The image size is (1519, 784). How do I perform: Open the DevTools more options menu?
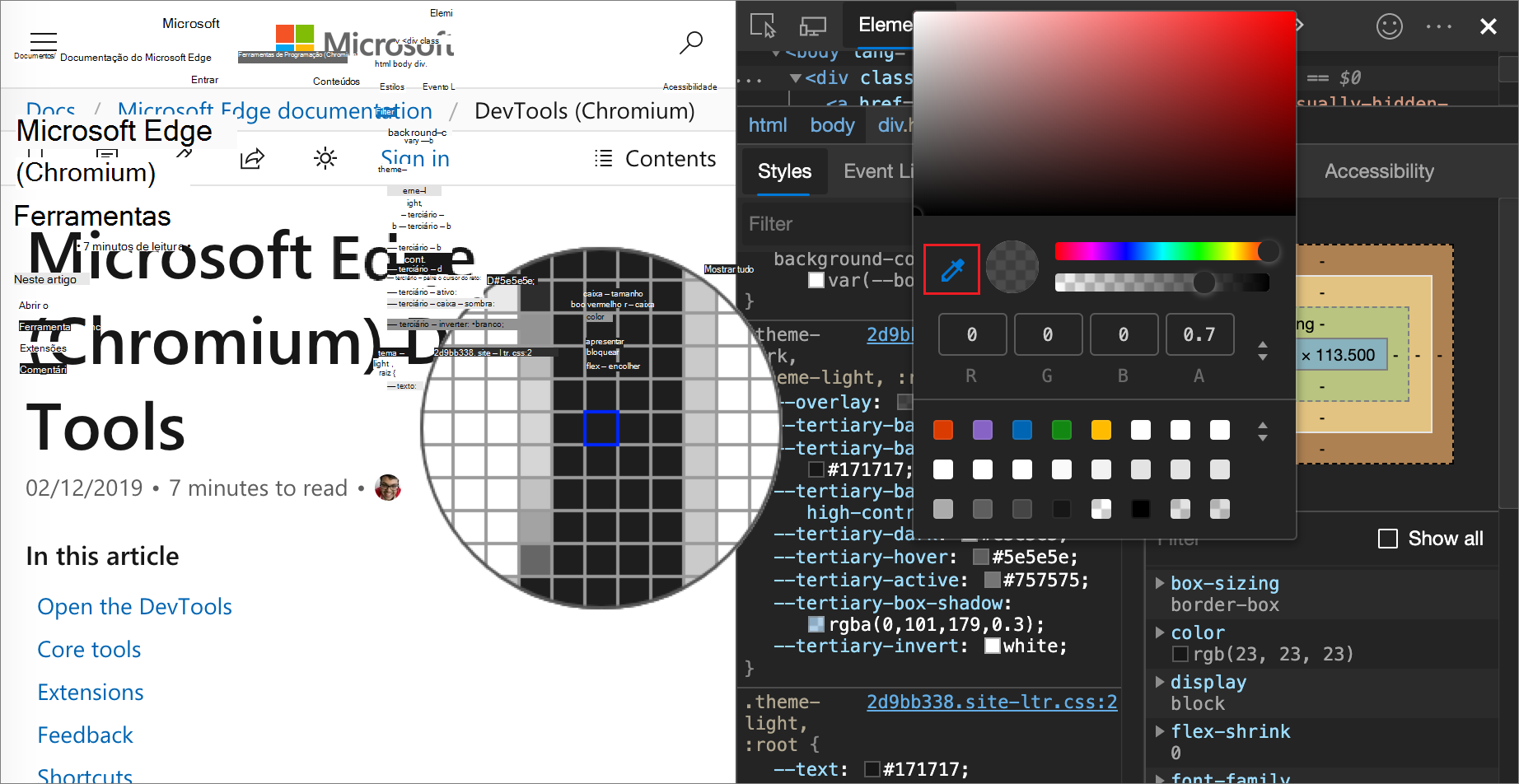[x=1438, y=26]
